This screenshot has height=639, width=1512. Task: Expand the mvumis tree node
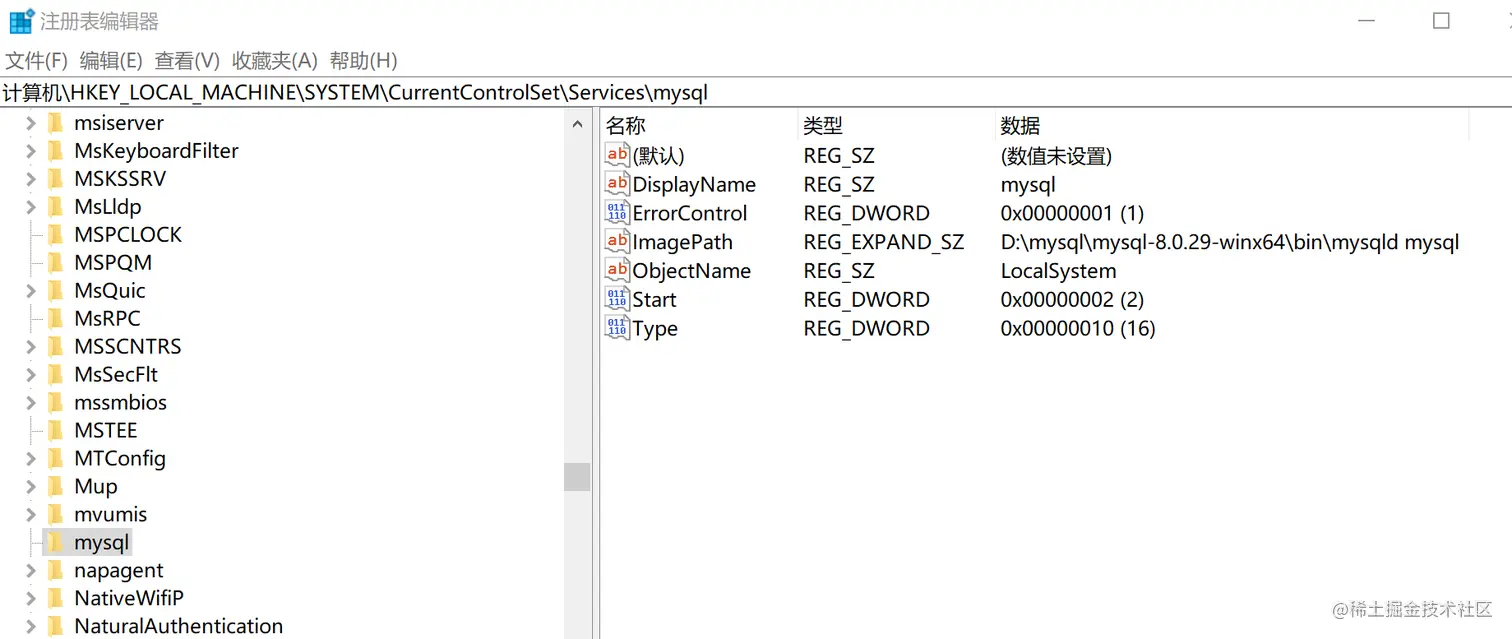30,515
